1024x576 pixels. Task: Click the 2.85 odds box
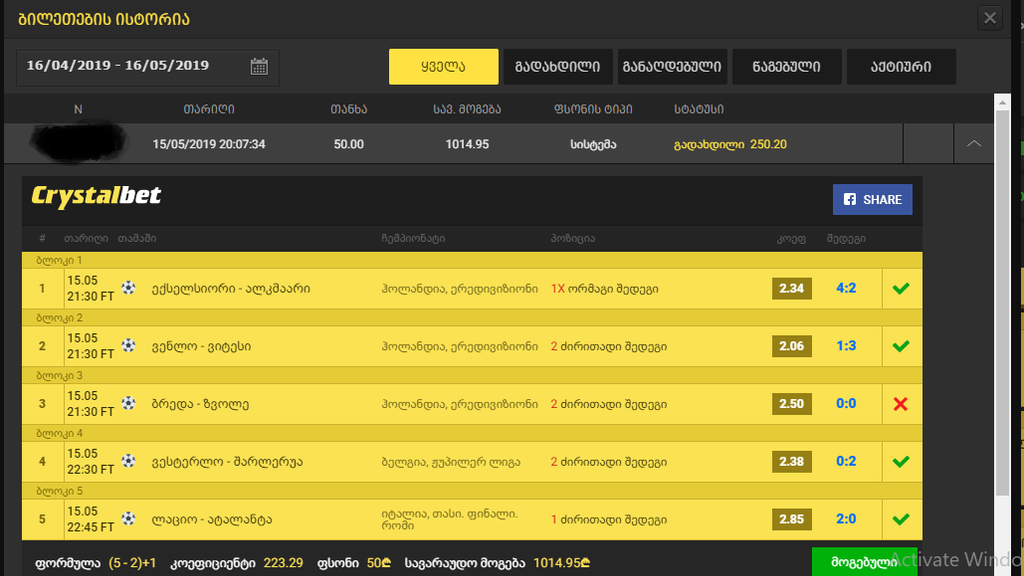tap(792, 520)
